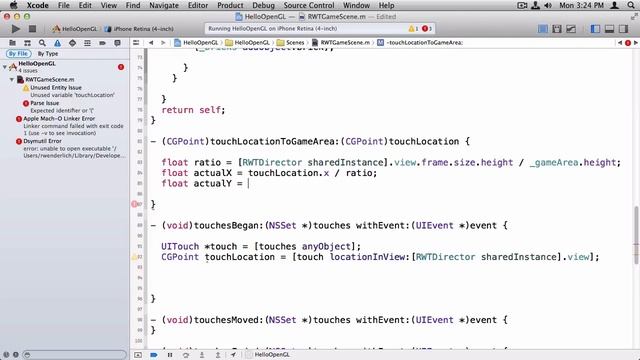This screenshot has width=640, height=360.
Task: Switch to the Version editor
Action: coord(571,29)
